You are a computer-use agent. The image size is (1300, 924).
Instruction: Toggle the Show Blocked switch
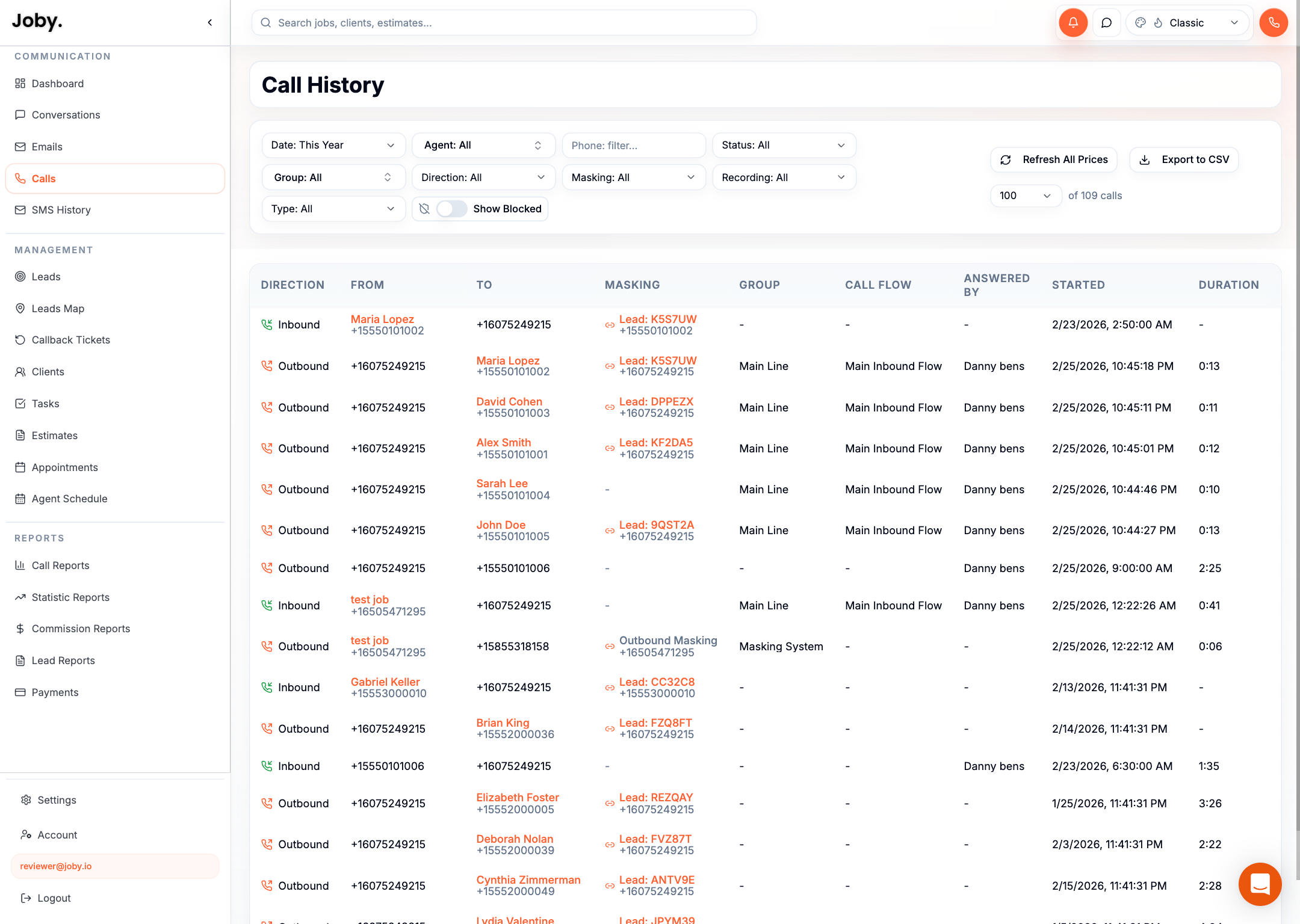(452, 209)
